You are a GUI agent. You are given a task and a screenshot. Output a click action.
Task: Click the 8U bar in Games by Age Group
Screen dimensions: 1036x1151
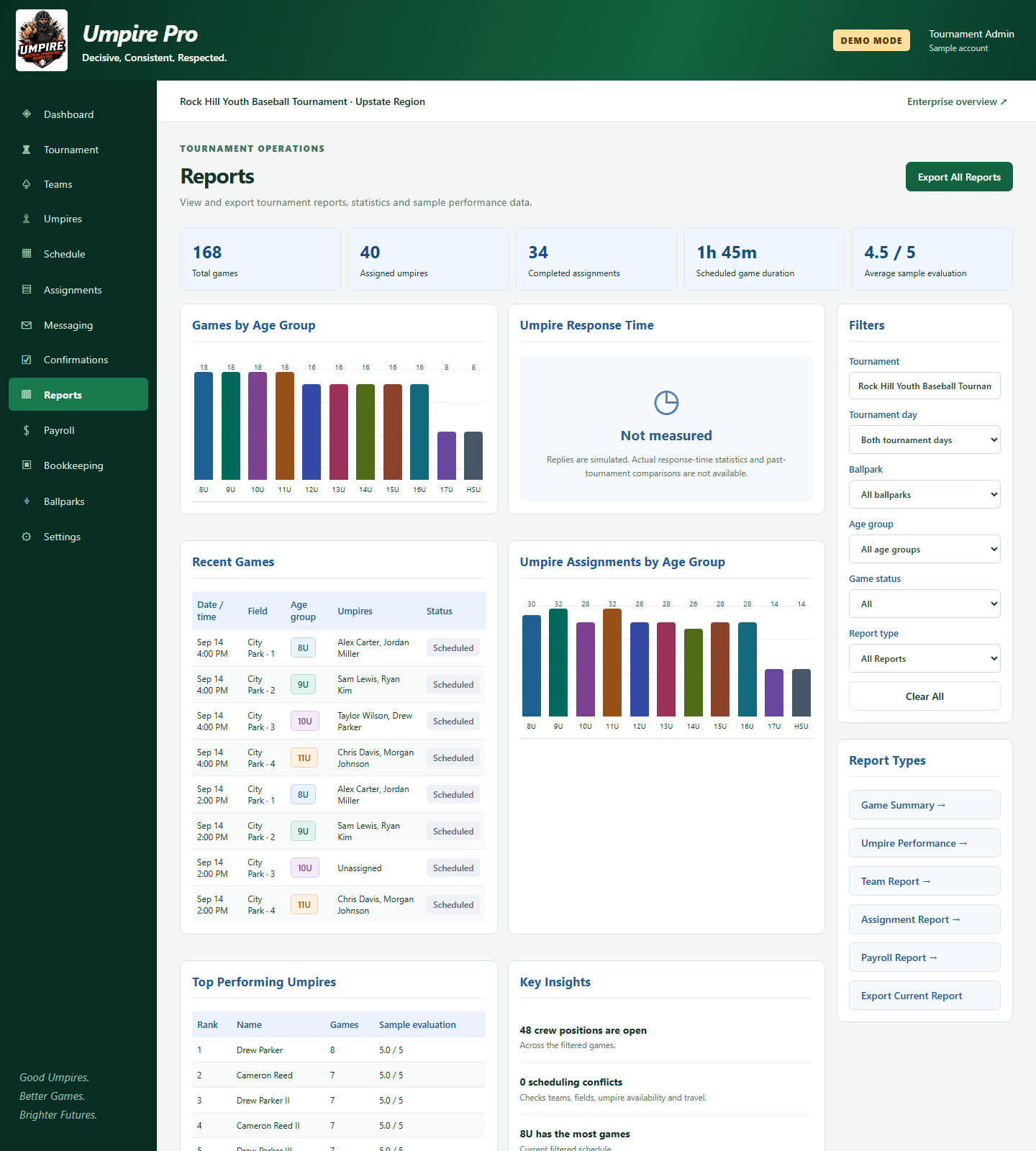tap(204, 426)
